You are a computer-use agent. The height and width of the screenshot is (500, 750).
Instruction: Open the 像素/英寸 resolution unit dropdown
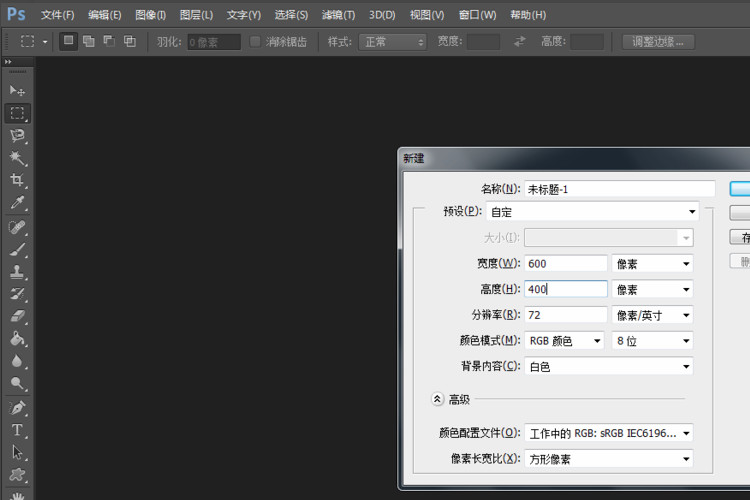(652, 315)
